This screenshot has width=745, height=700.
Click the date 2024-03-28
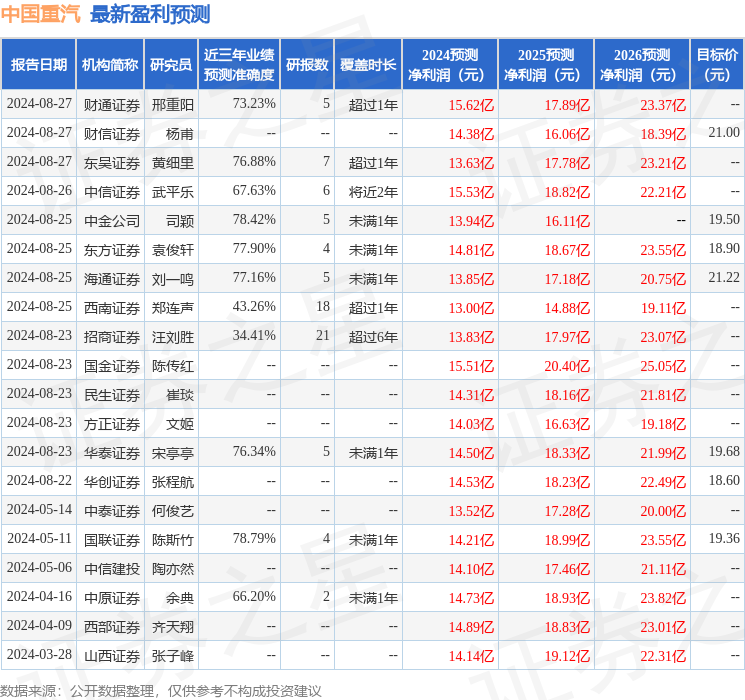(39, 654)
